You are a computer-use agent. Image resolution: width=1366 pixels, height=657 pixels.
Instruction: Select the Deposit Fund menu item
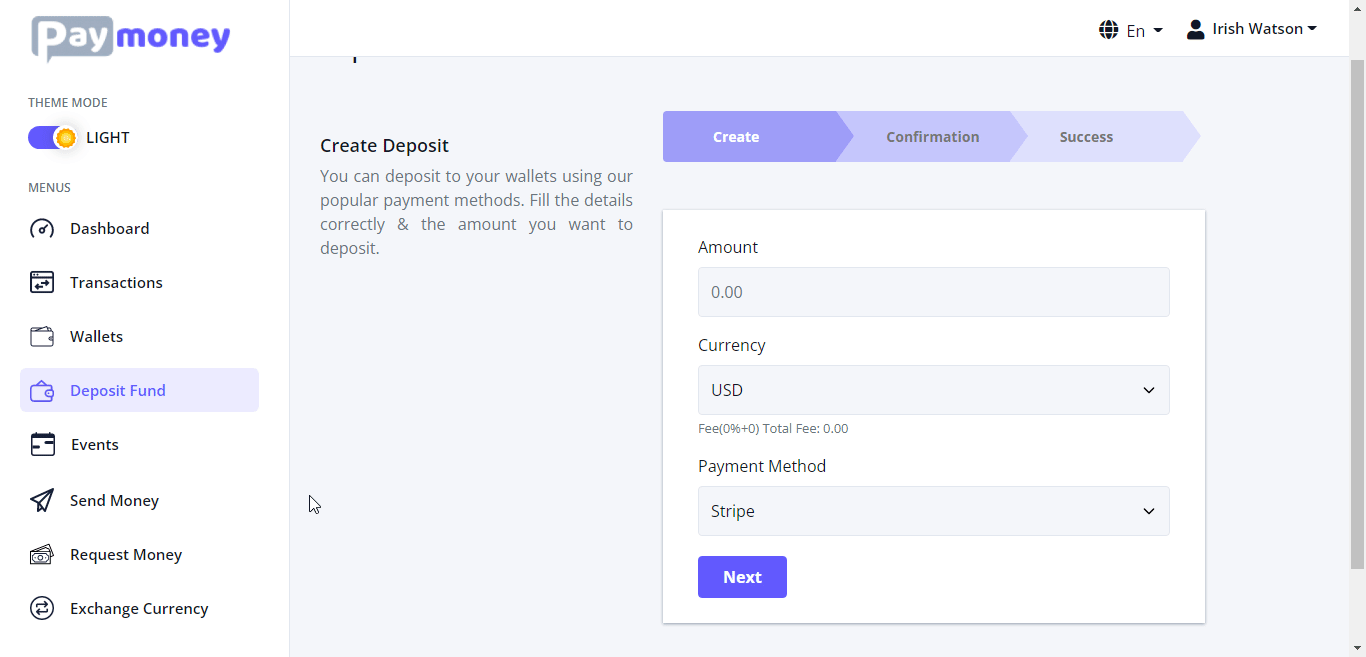coord(139,390)
